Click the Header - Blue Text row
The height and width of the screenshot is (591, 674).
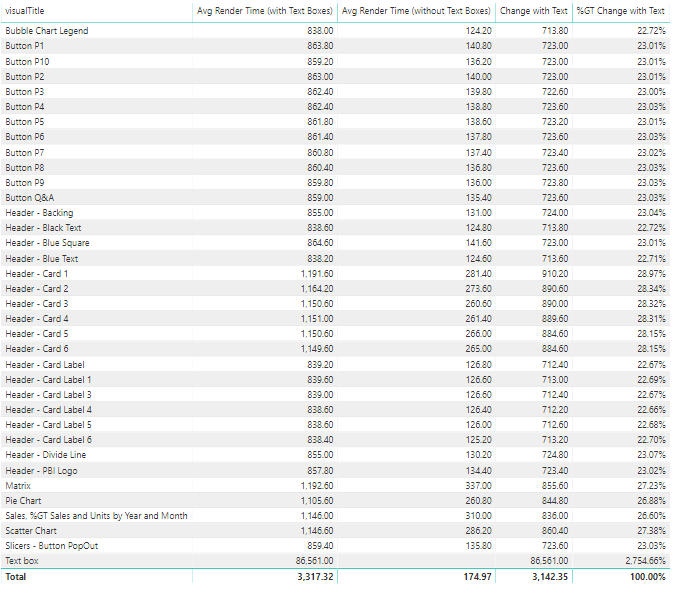[x=335, y=259]
